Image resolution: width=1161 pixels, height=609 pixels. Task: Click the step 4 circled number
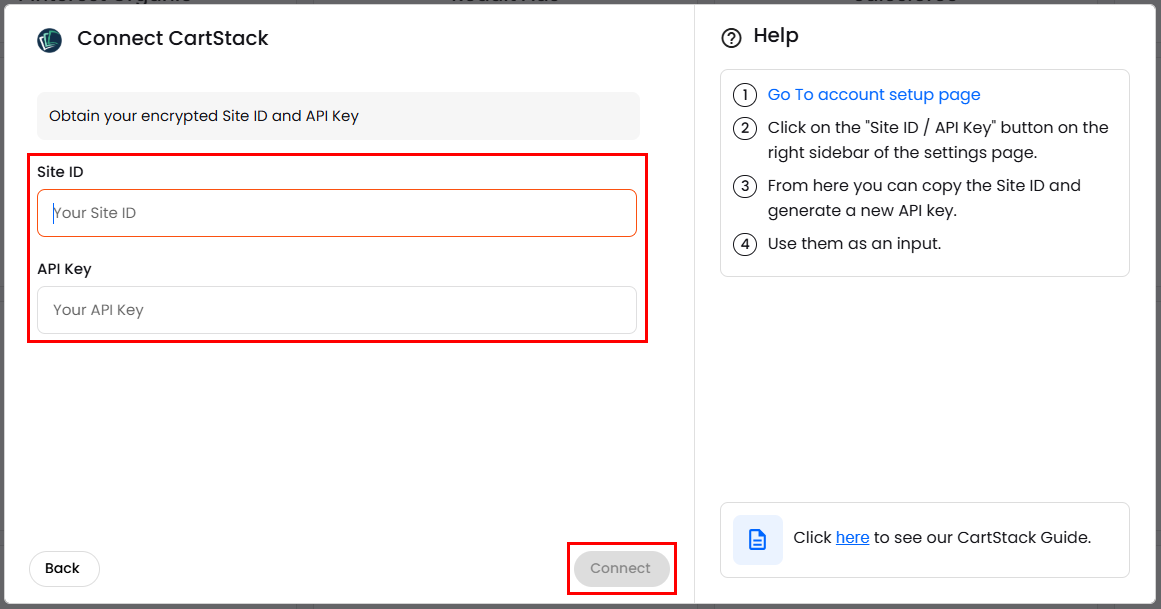pyautogui.click(x=744, y=244)
